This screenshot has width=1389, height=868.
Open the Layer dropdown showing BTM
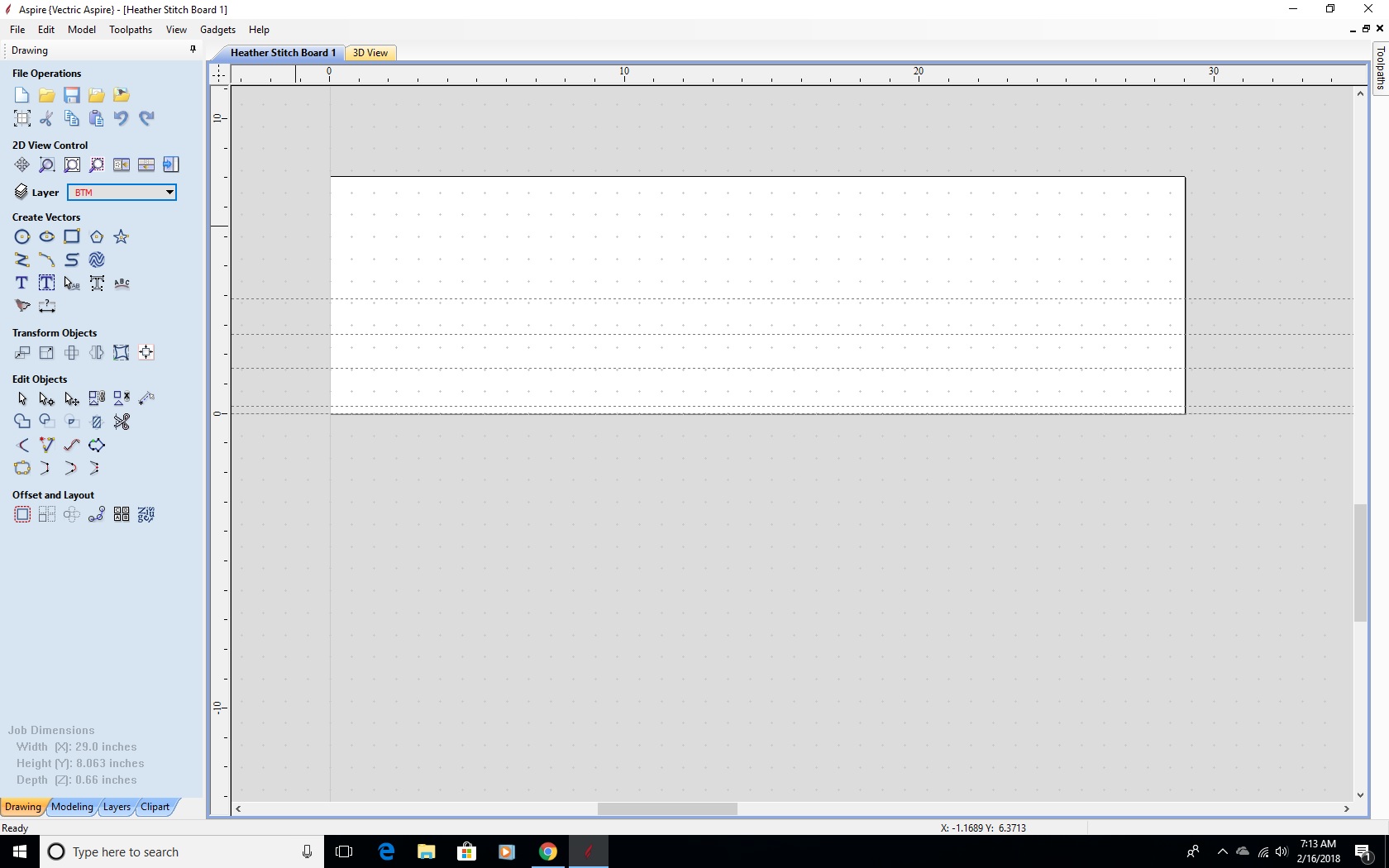[x=122, y=193]
